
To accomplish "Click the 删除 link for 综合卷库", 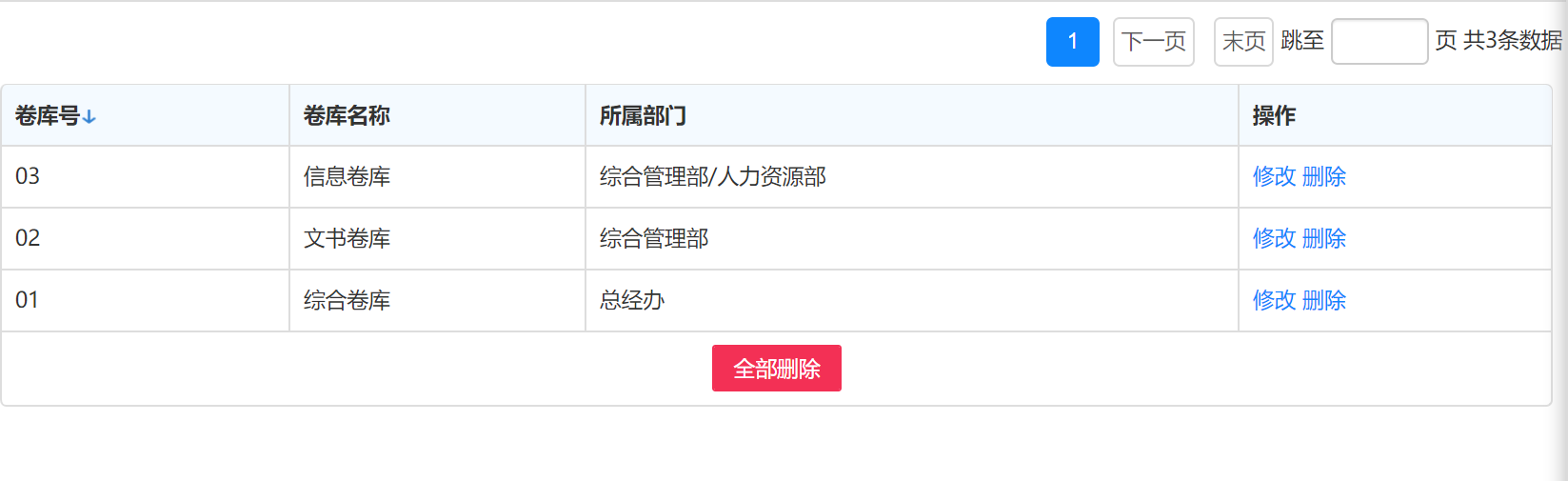I will pyautogui.click(x=1323, y=300).
